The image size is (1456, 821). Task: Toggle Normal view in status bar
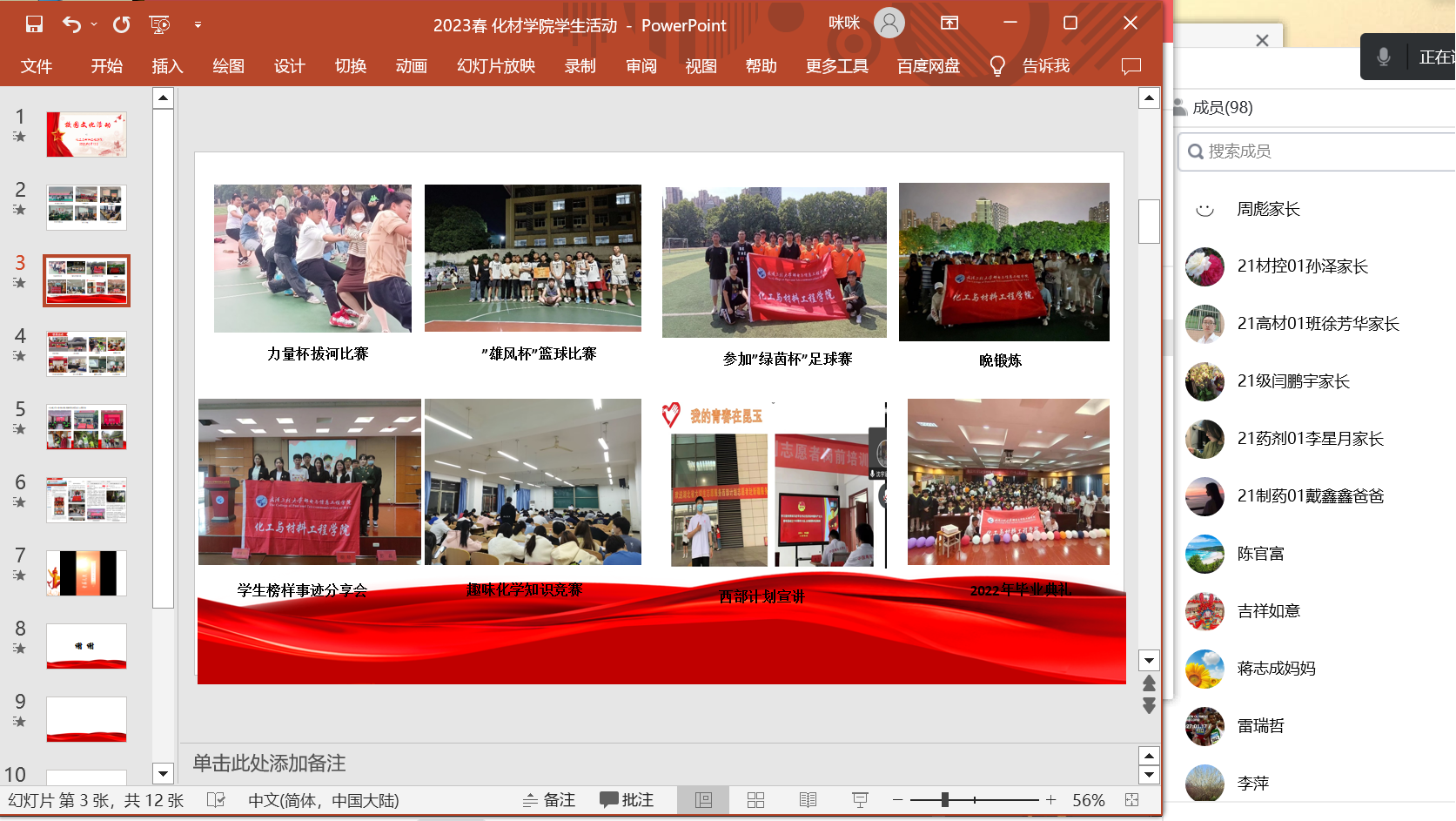703,800
